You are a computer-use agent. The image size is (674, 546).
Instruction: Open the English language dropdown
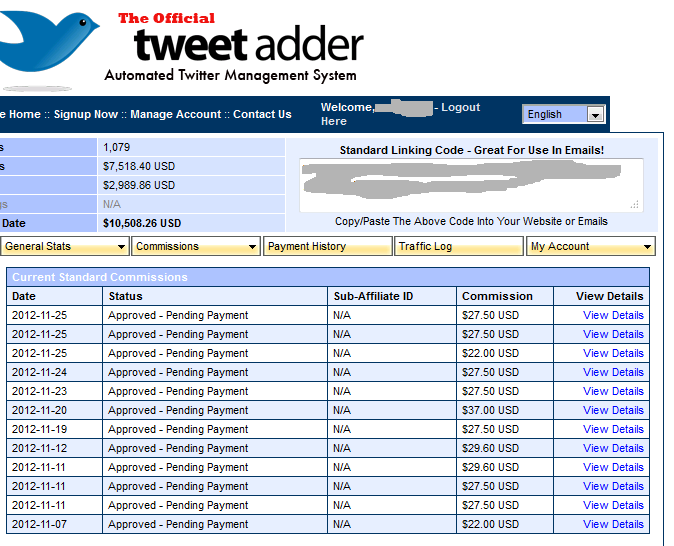(x=564, y=114)
